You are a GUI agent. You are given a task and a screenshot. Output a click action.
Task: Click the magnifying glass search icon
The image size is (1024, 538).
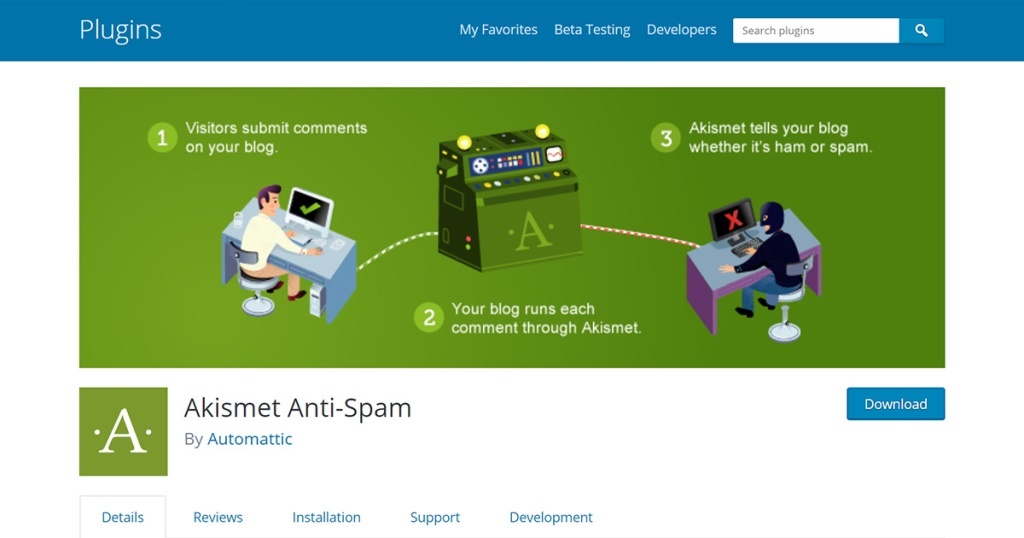click(x=921, y=31)
